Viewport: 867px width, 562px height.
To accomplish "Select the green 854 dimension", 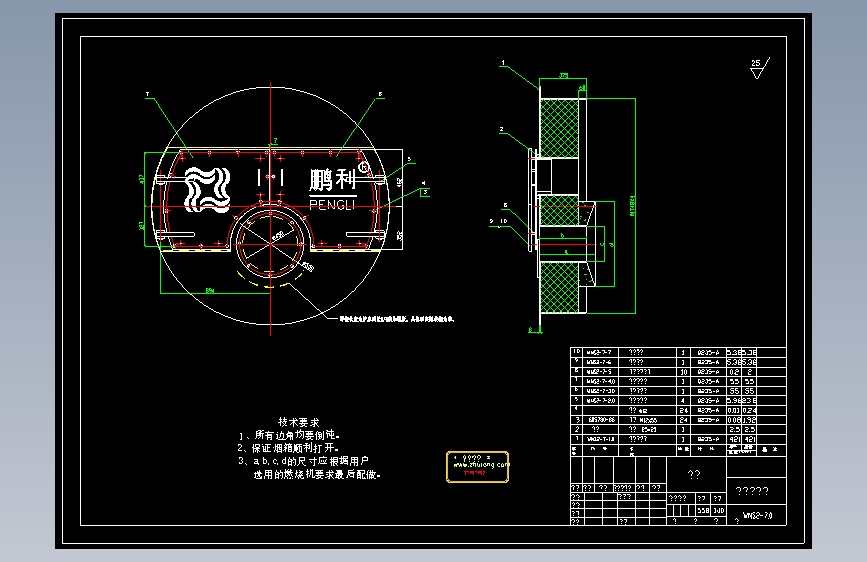I will coord(210,290).
